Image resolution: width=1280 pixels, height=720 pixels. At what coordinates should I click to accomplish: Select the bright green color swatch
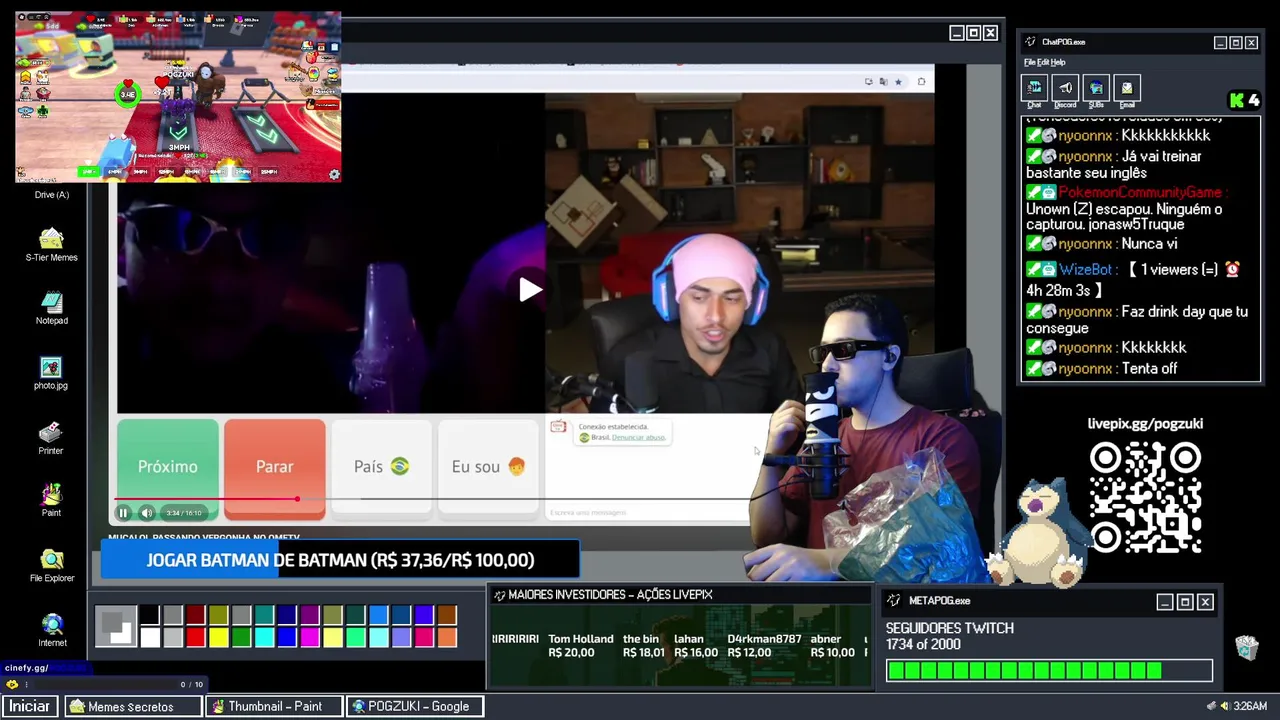click(x=241, y=637)
